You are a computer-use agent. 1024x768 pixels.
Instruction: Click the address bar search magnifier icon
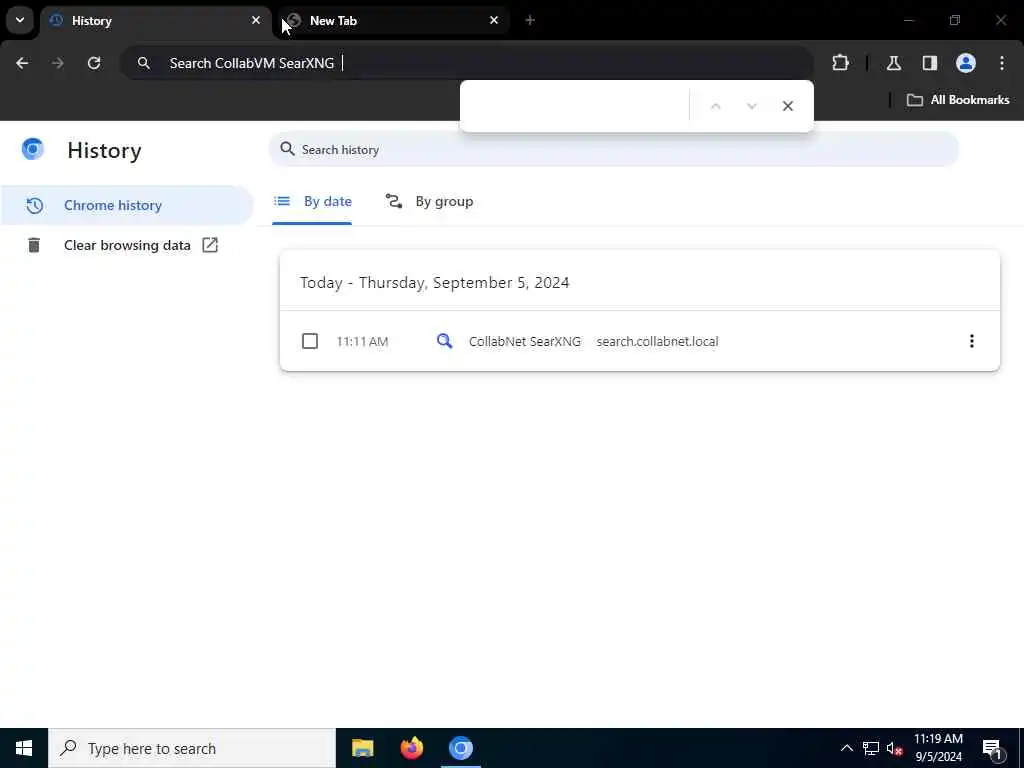click(x=144, y=63)
